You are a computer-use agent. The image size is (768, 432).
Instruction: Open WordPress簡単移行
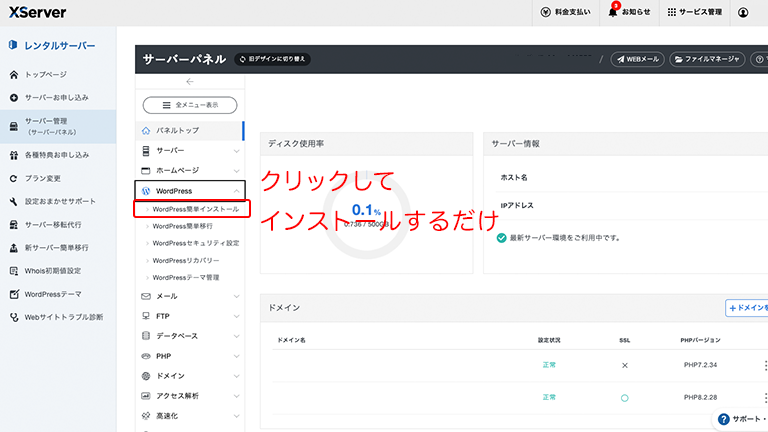click(x=182, y=226)
